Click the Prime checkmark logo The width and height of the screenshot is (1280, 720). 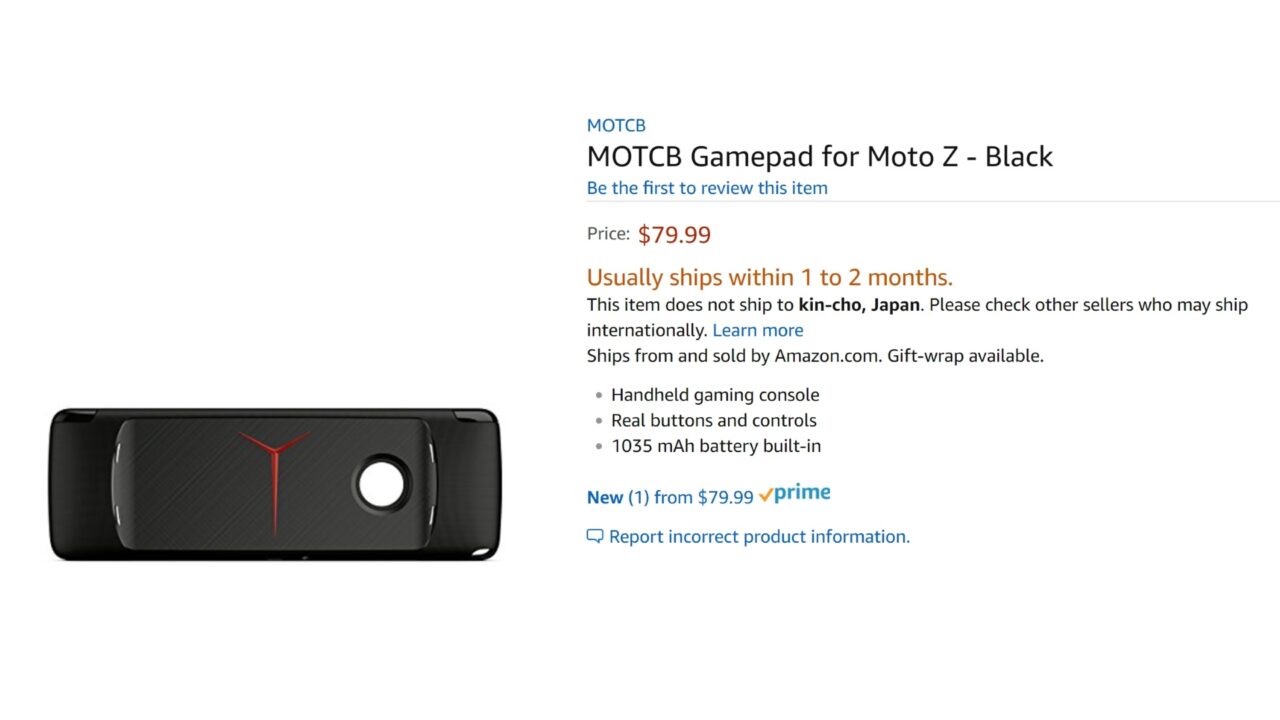point(795,493)
